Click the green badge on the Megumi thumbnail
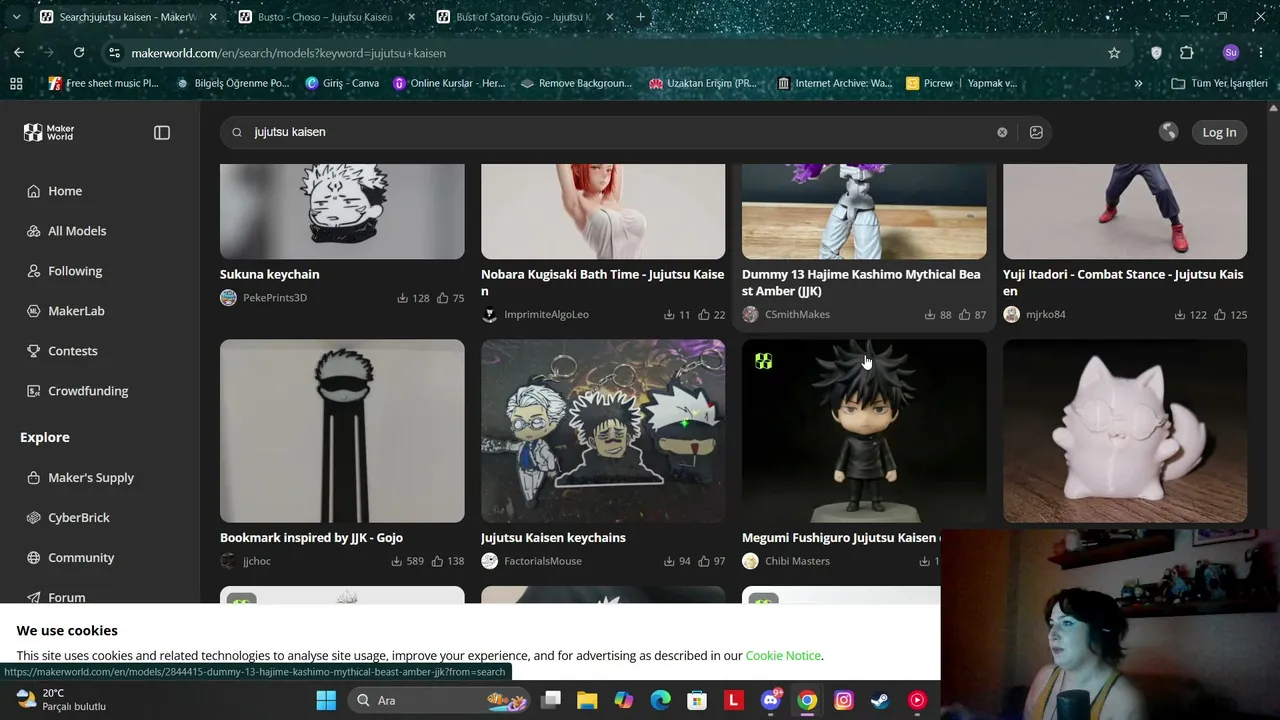The image size is (1280, 720). point(764,361)
